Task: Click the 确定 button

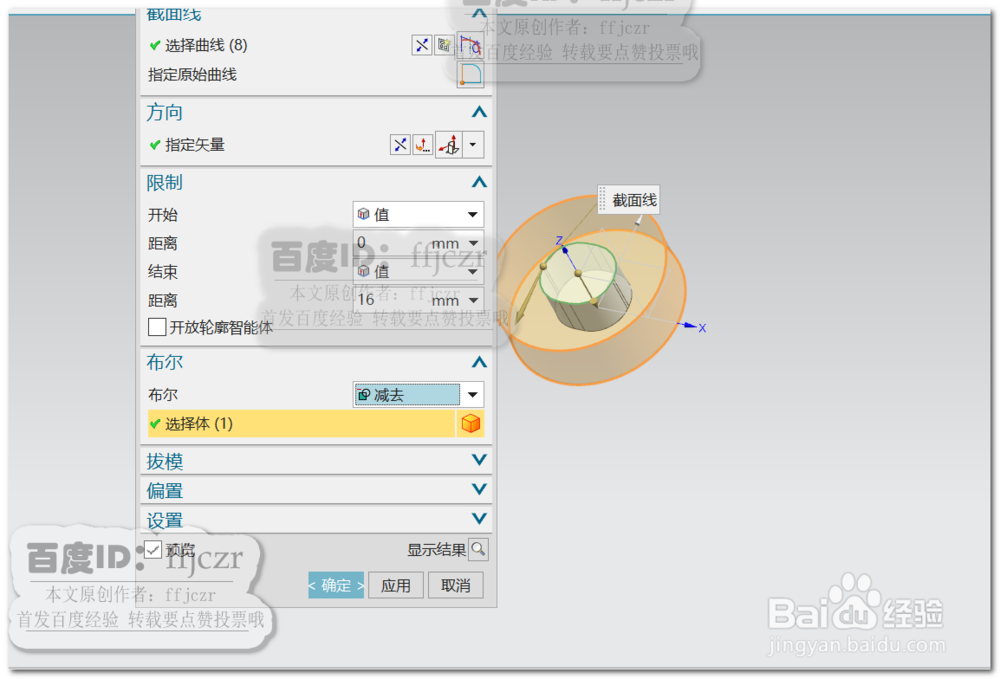Action: tap(336, 585)
